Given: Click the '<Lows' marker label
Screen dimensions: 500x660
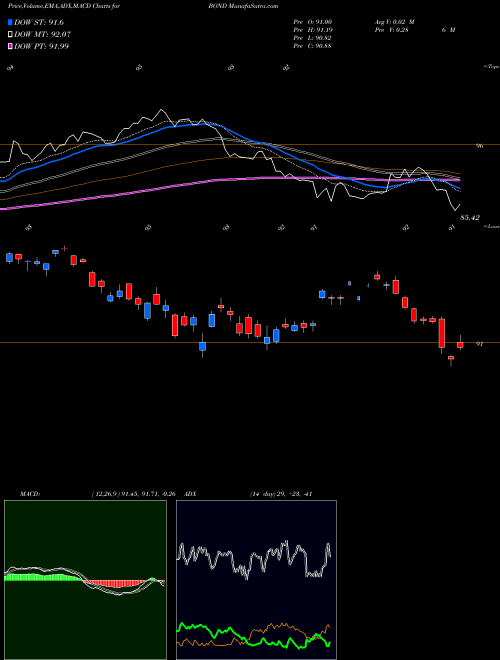Looking at the screenshot, I should click(491, 226).
